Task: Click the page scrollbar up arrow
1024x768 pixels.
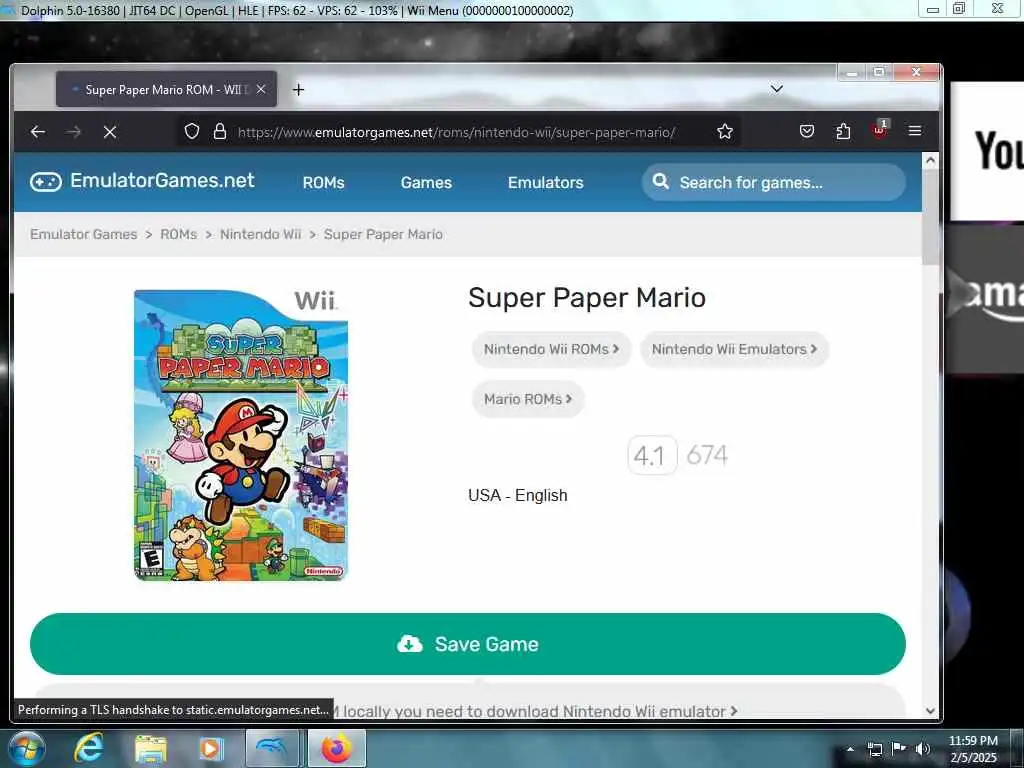Action: pos(931,160)
